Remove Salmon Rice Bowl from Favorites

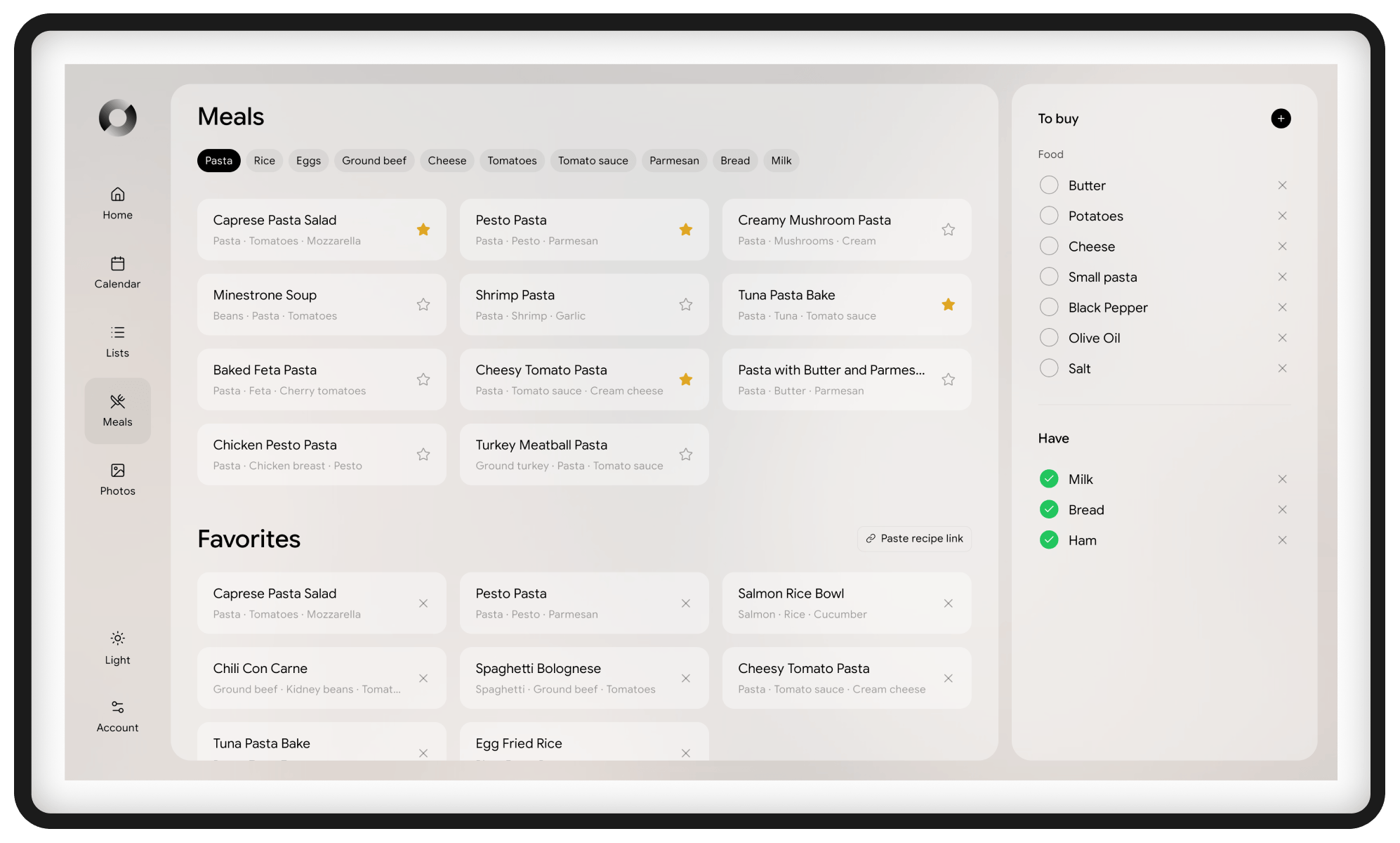pos(948,603)
